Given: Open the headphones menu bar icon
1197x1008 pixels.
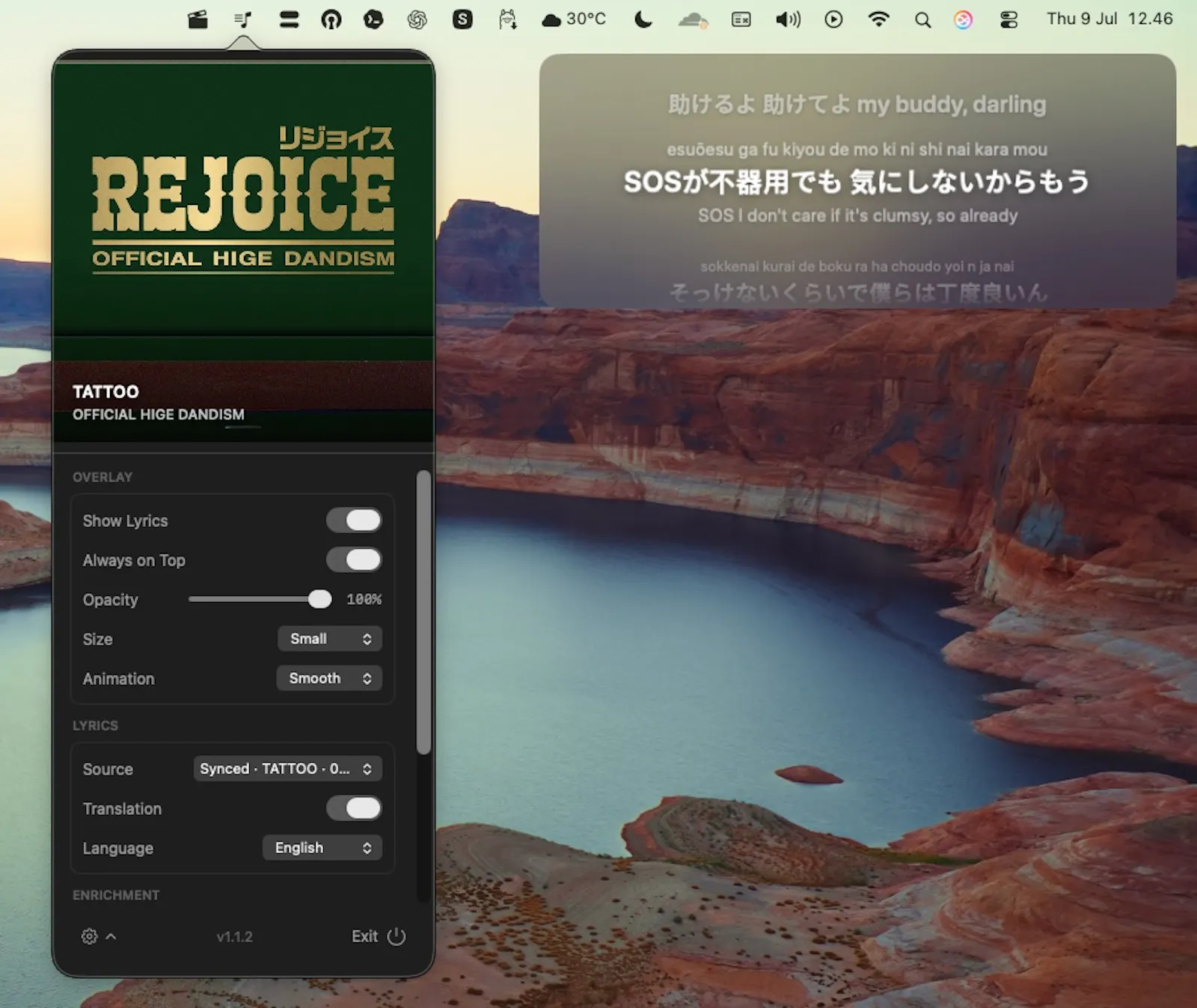Looking at the screenshot, I should pos(331,19).
